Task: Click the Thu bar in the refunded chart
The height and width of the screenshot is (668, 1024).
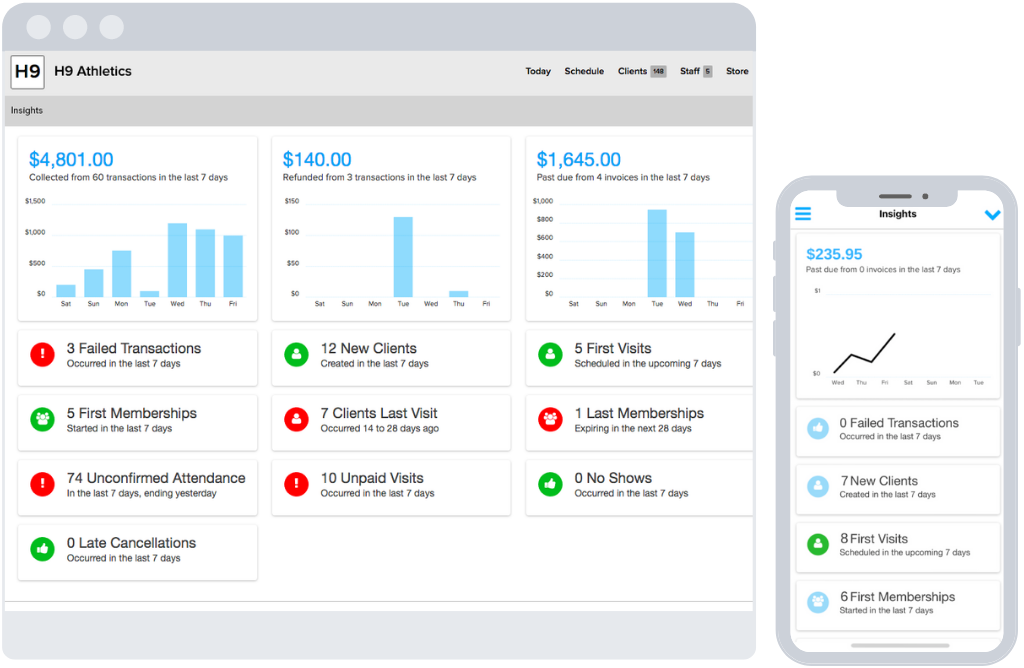Action: 458,294
